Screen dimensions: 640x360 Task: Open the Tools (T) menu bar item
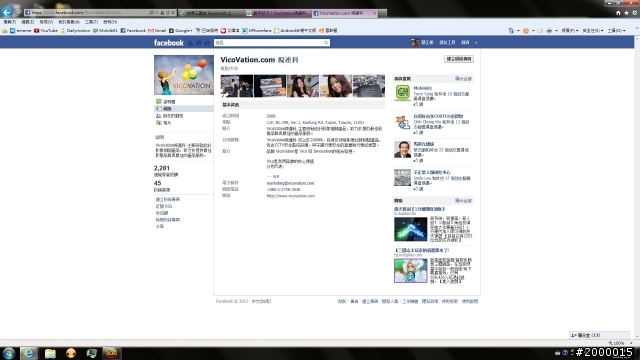click(x=91, y=22)
